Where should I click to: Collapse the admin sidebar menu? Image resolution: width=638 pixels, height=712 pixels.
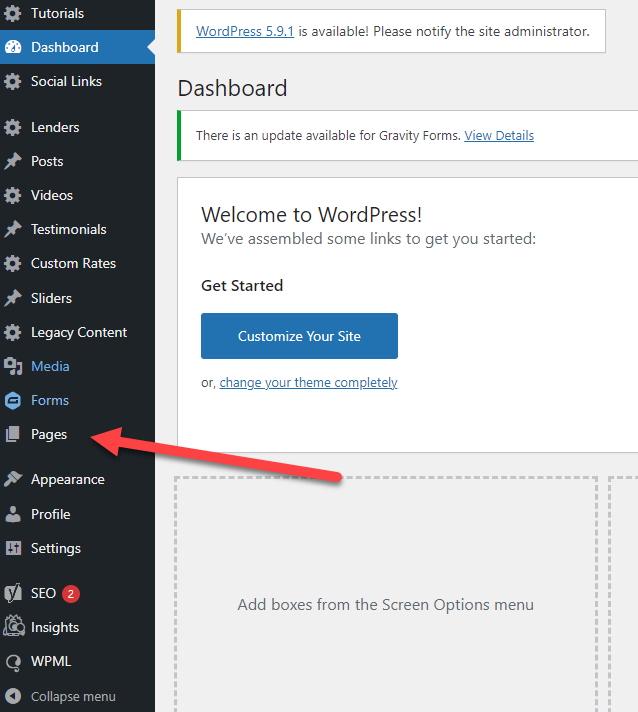77,696
